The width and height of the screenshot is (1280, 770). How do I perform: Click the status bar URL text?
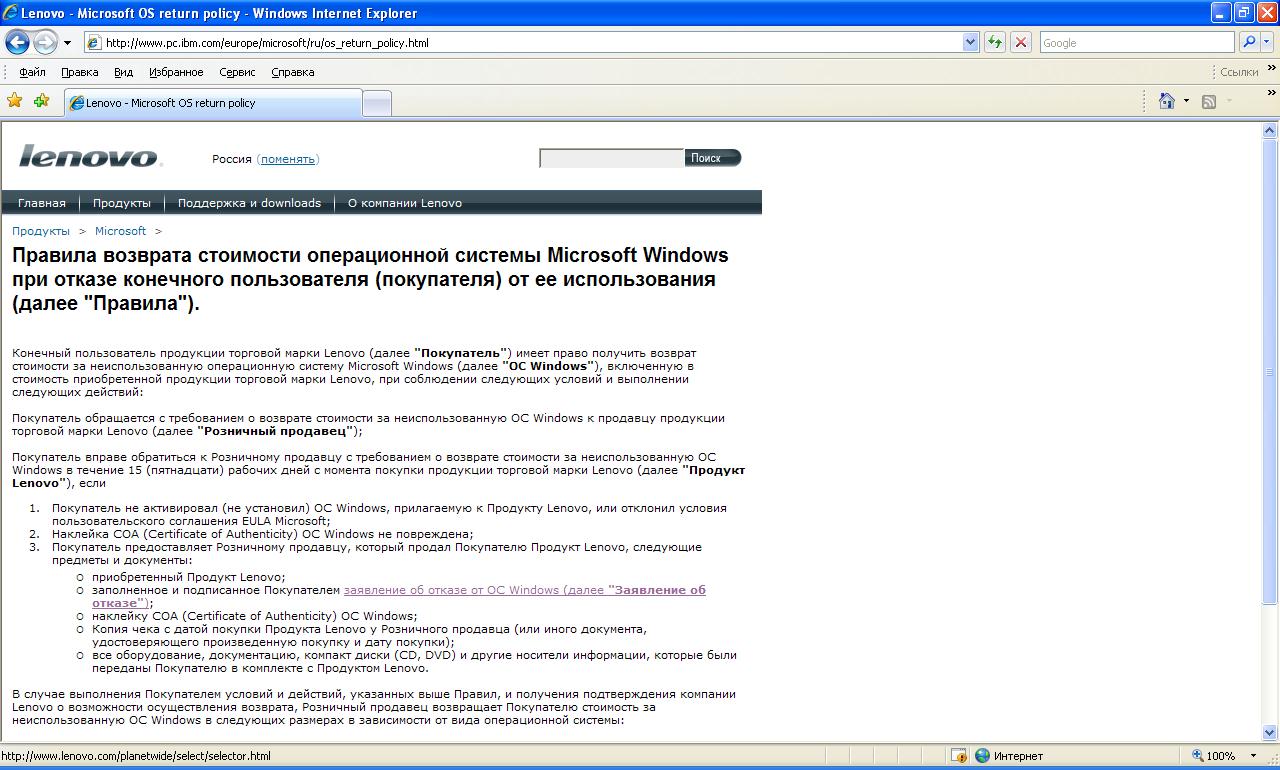tap(137, 756)
